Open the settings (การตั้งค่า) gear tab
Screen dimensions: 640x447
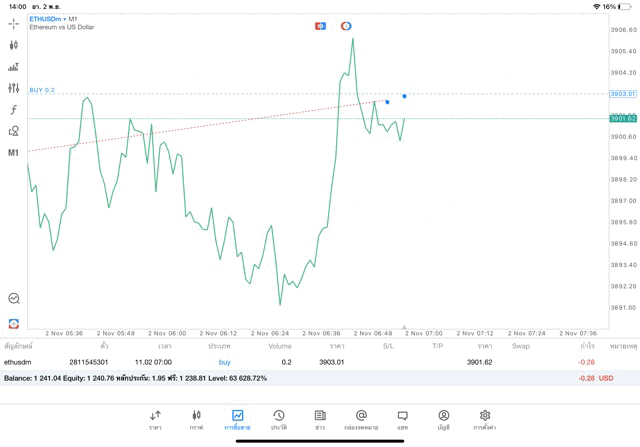point(485,418)
